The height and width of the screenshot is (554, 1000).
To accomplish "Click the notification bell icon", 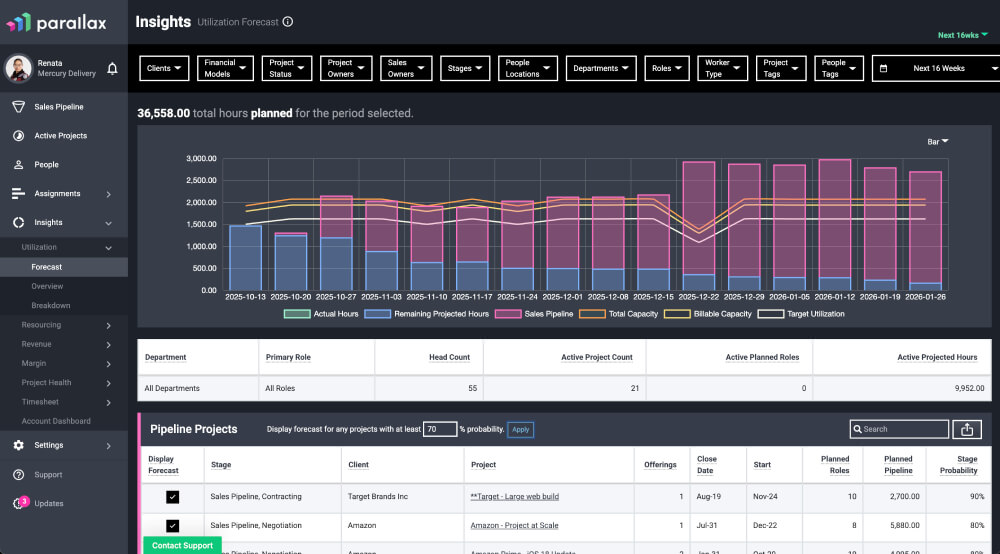I will point(112,68).
